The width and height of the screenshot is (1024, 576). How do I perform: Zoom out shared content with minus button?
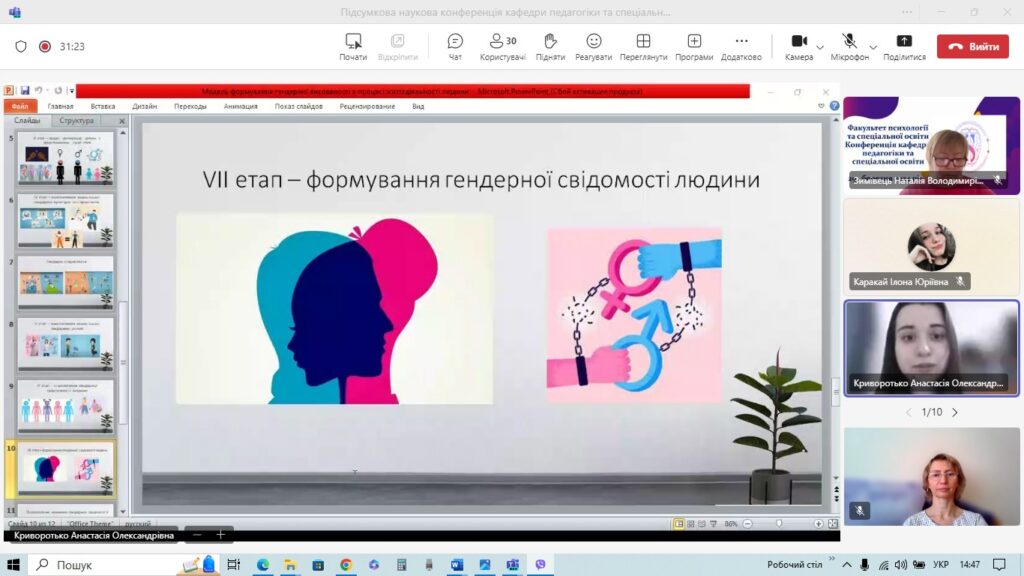coord(197,535)
